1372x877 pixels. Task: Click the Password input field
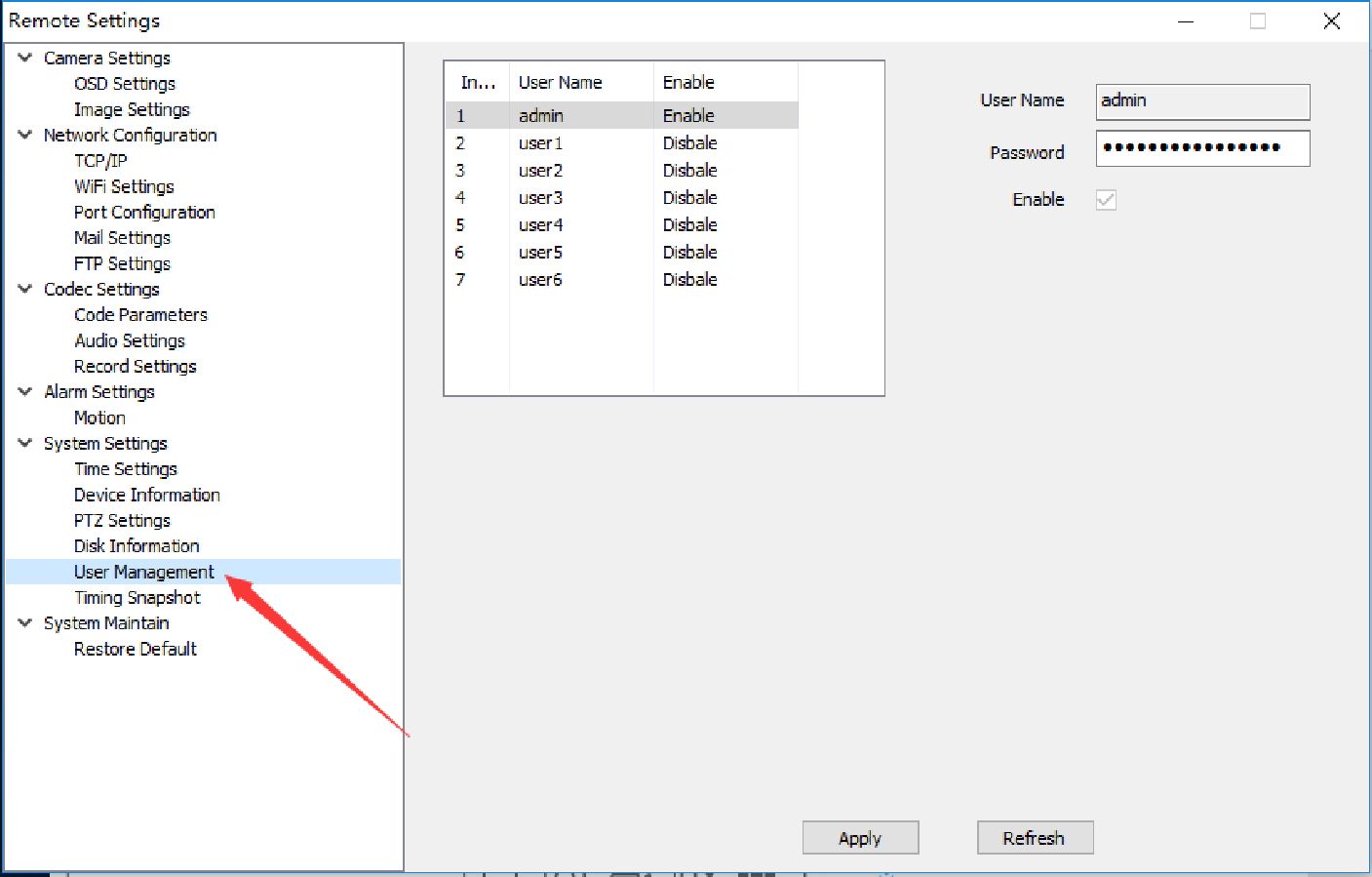pos(1201,148)
